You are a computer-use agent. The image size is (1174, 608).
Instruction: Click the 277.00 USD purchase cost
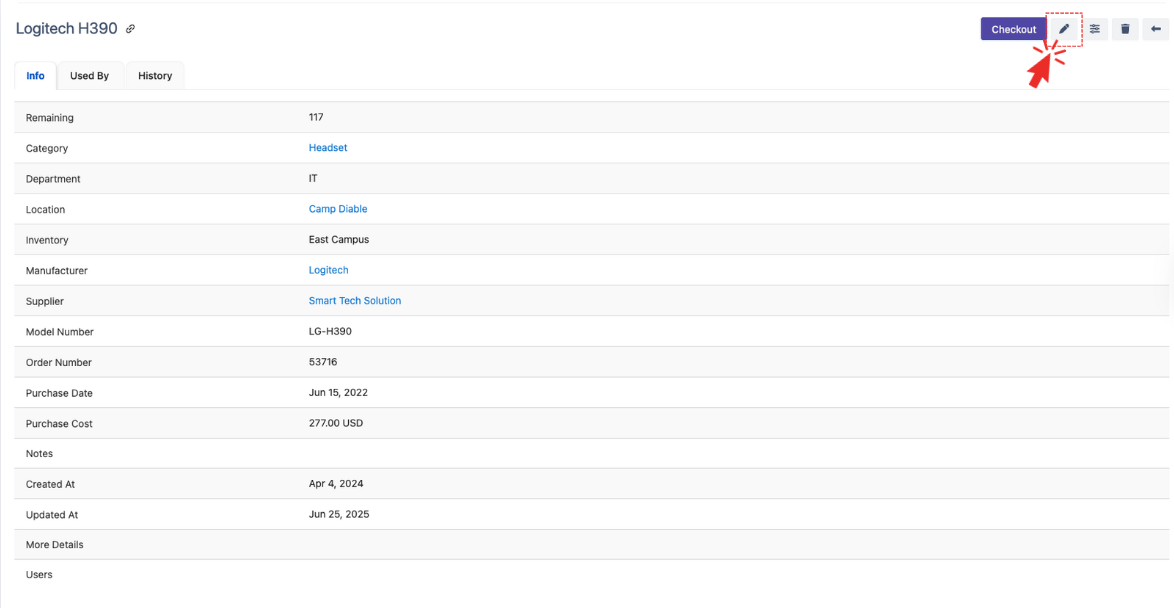(336, 423)
